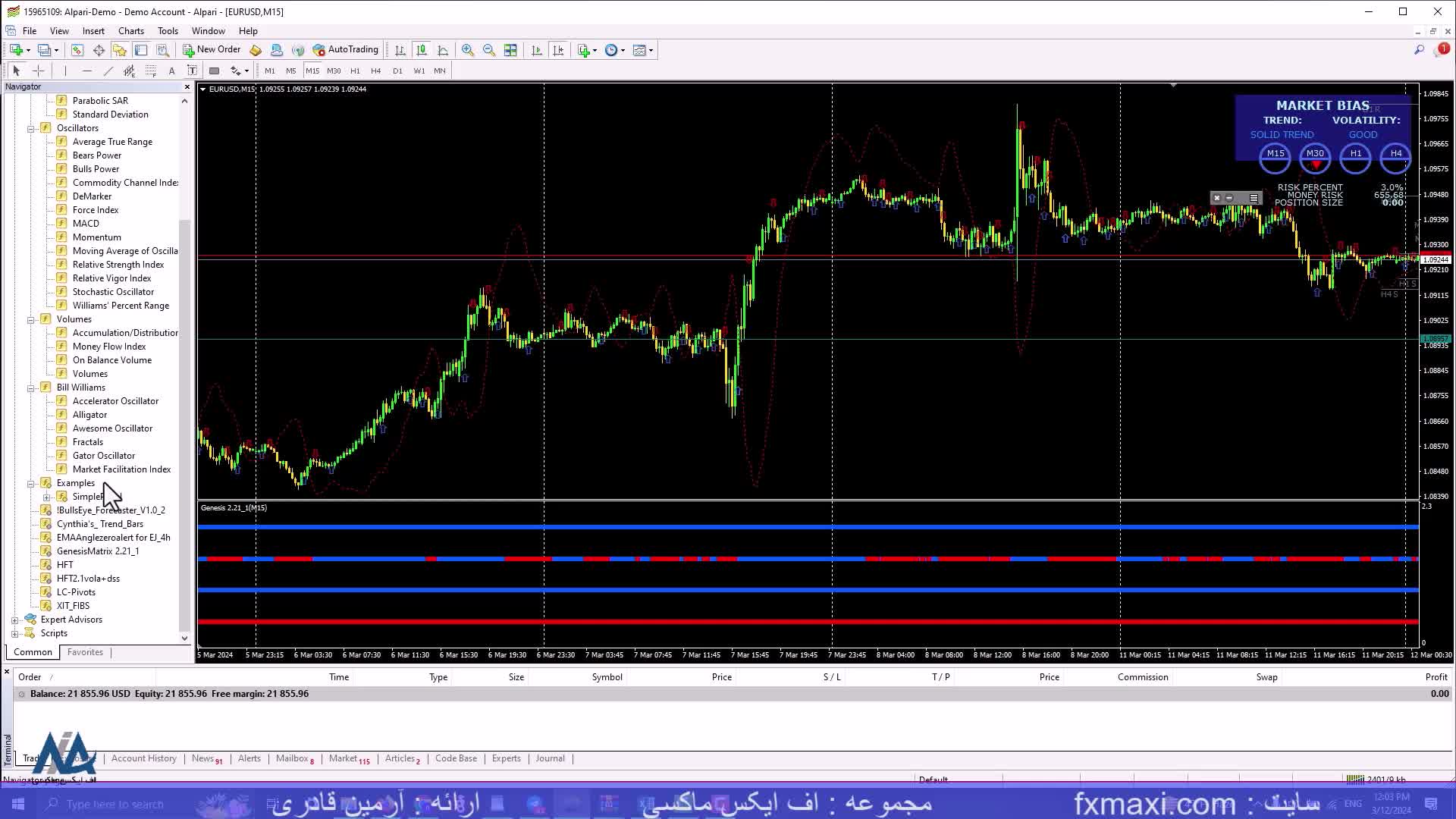Click the Tile Windows chart grid icon
The height and width of the screenshot is (819, 1456).
[510, 50]
